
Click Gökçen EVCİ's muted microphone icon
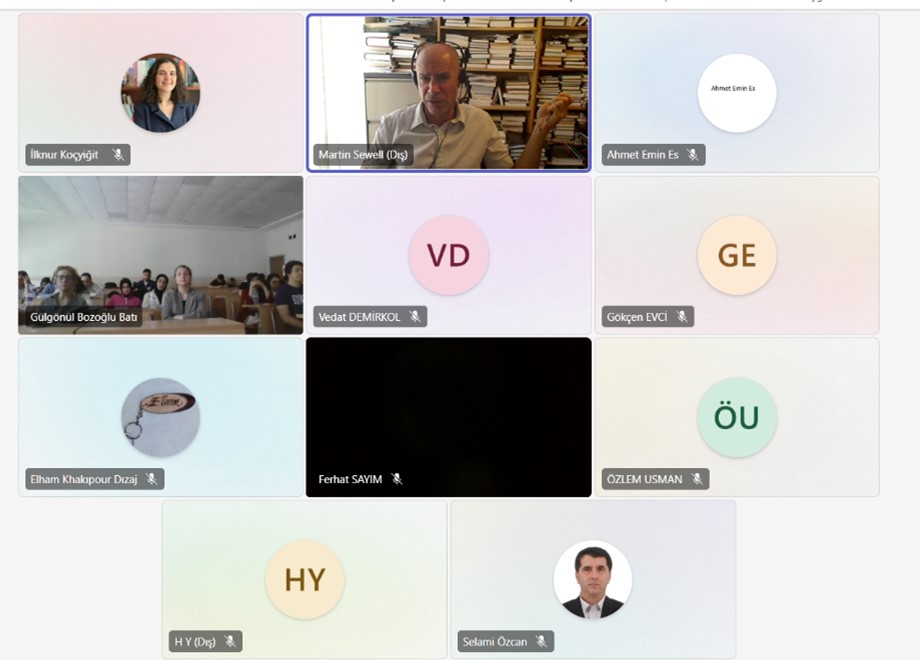[682, 317]
